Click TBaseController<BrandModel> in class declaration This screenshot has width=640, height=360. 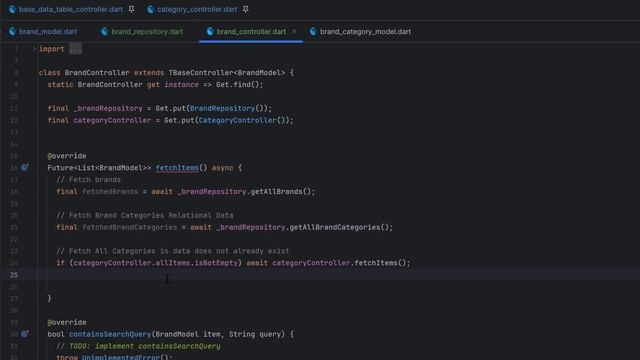[x=227, y=73]
